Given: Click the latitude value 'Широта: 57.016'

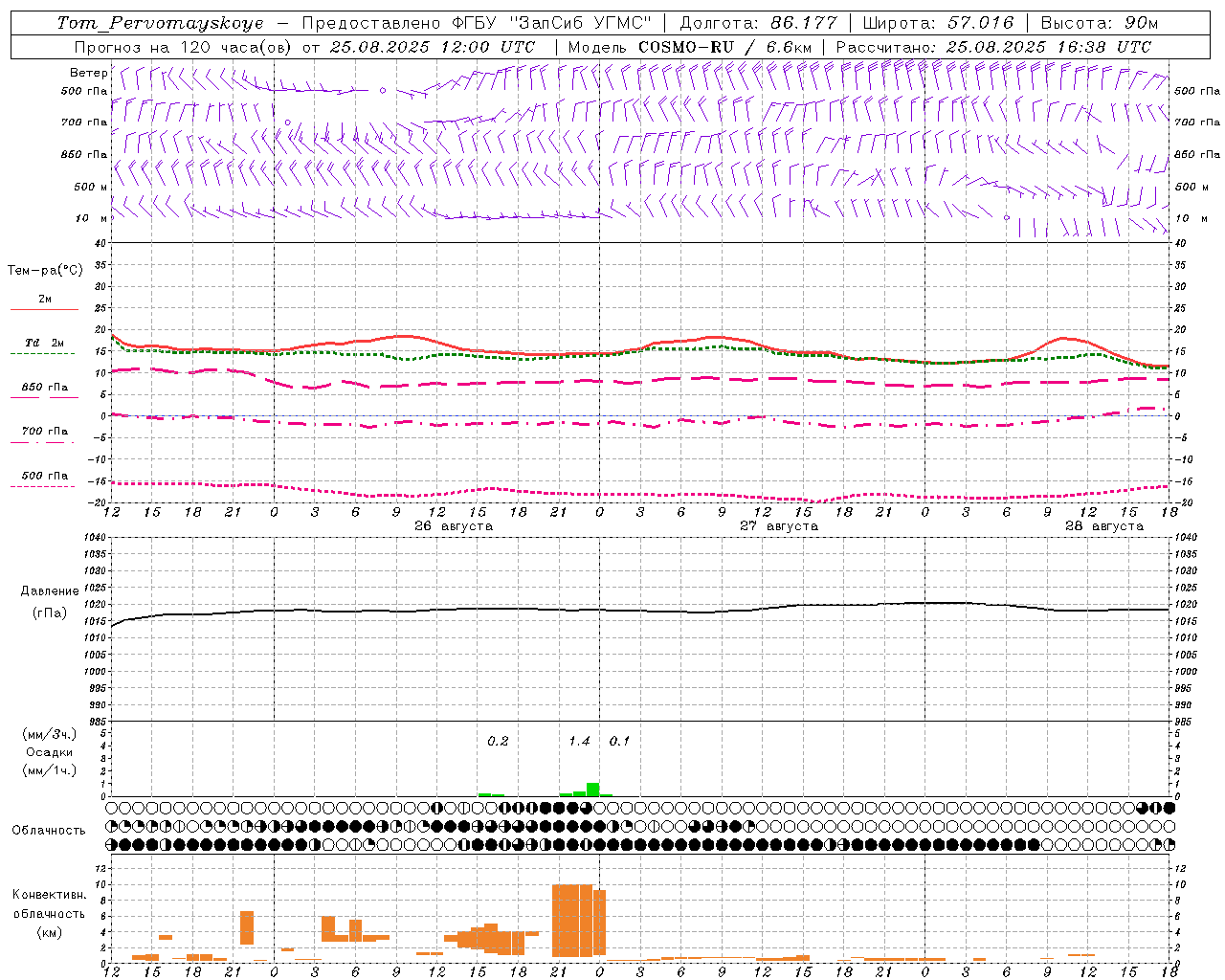Looking at the screenshot, I should click(938, 23).
